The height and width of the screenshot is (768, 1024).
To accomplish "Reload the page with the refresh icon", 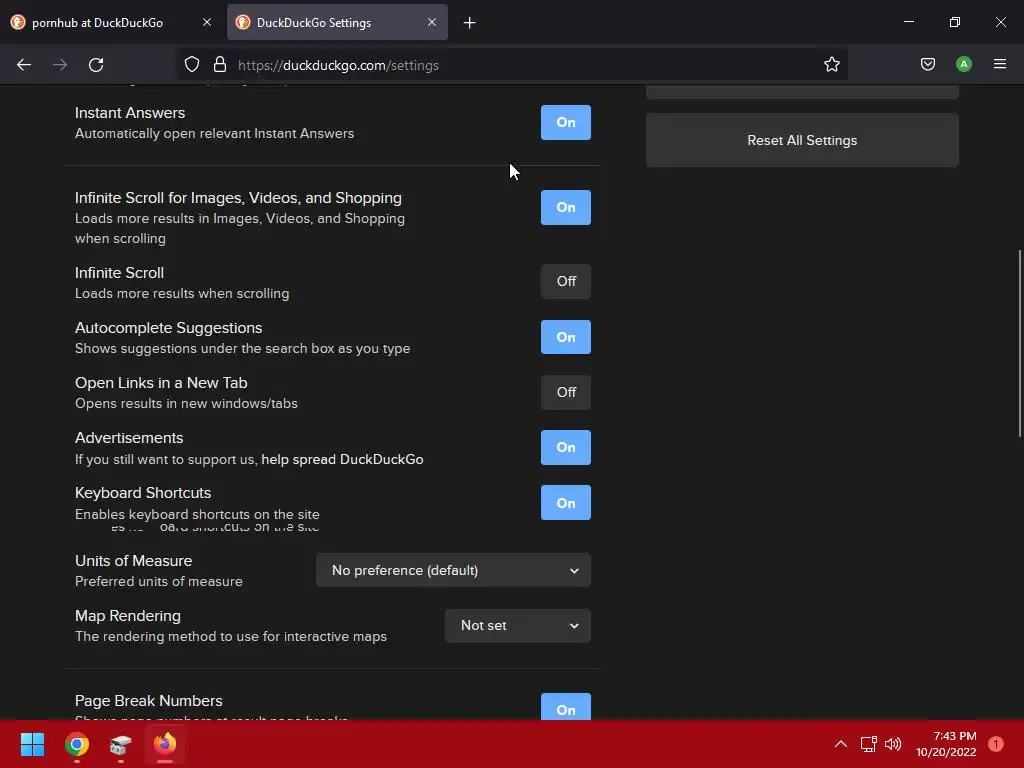I will tap(96, 65).
